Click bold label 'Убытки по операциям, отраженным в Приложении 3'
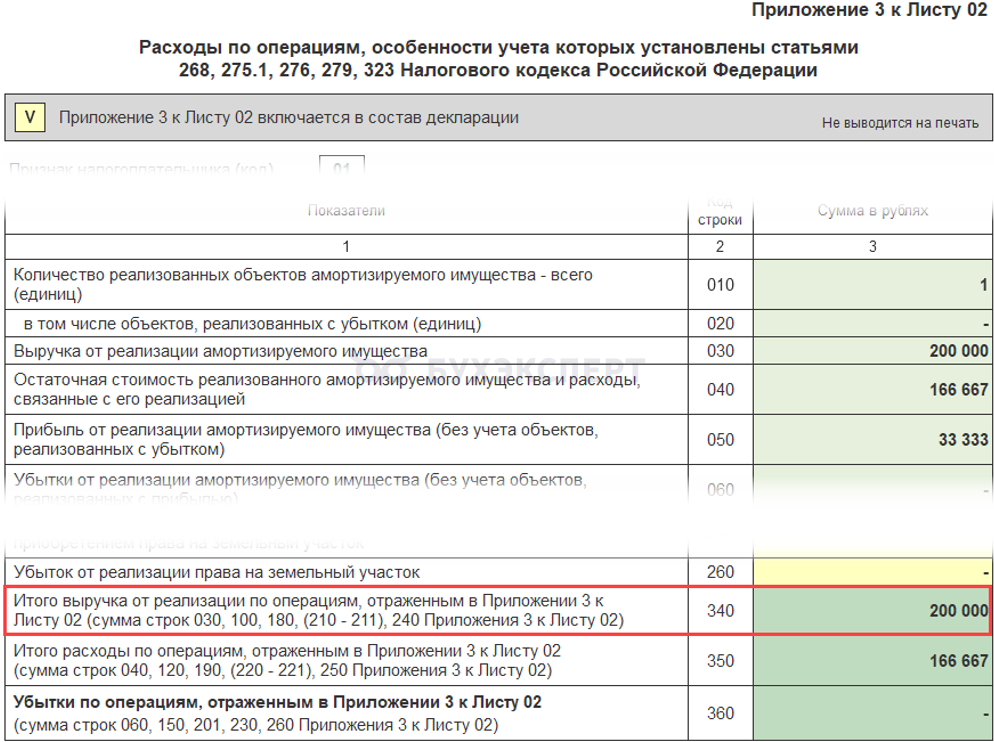This screenshot has width=994, height=742. 278,703
